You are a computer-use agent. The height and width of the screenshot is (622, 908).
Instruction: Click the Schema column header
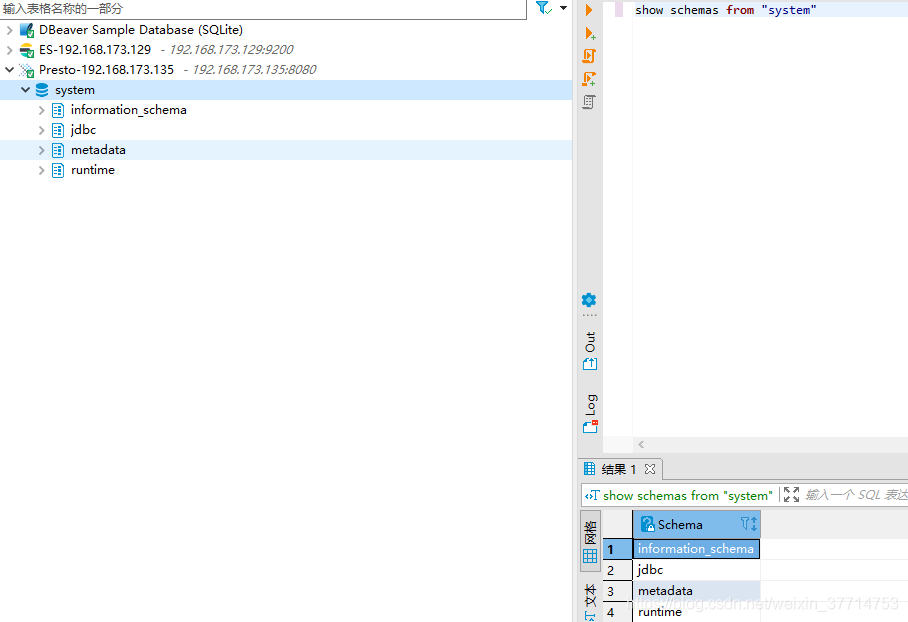coord(697,525)
